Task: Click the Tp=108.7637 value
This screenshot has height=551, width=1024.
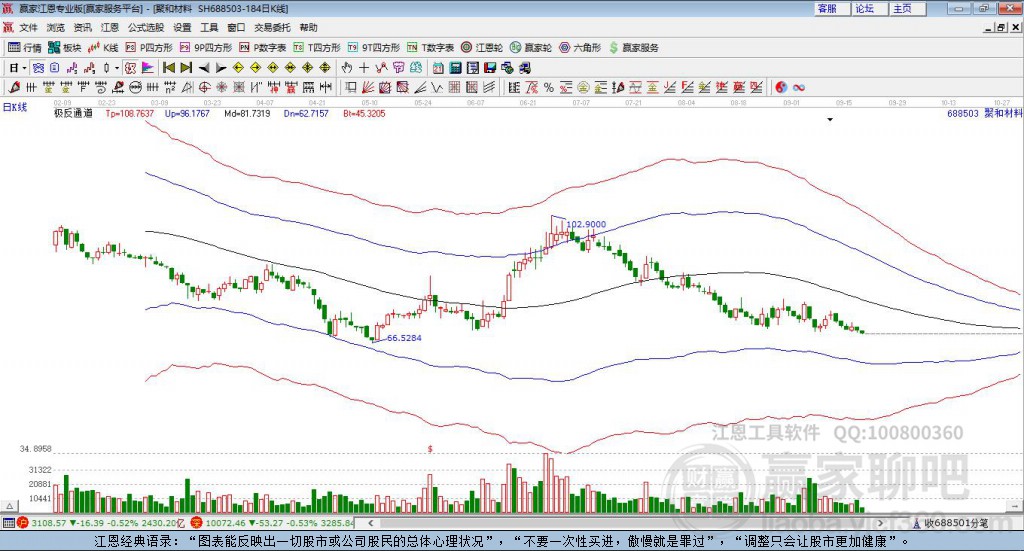Action: 130,114
